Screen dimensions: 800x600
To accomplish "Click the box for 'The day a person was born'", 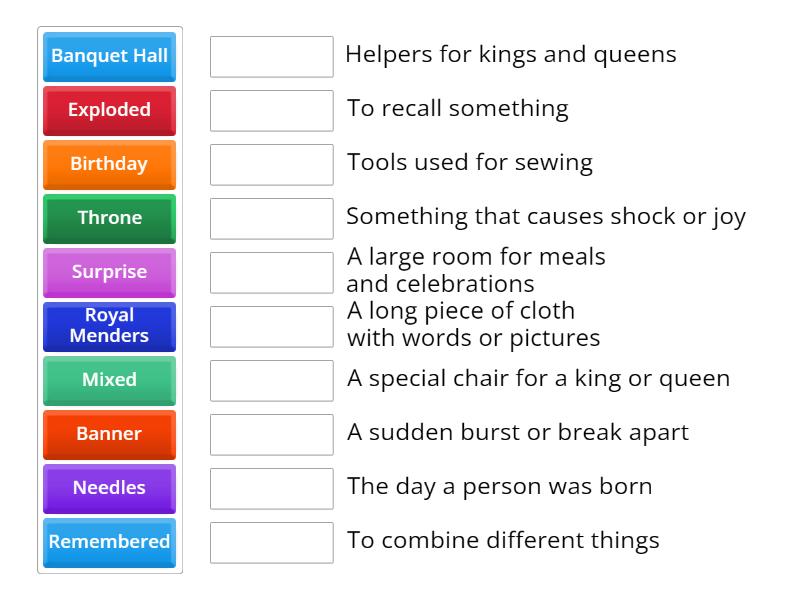I will point(271,488).
